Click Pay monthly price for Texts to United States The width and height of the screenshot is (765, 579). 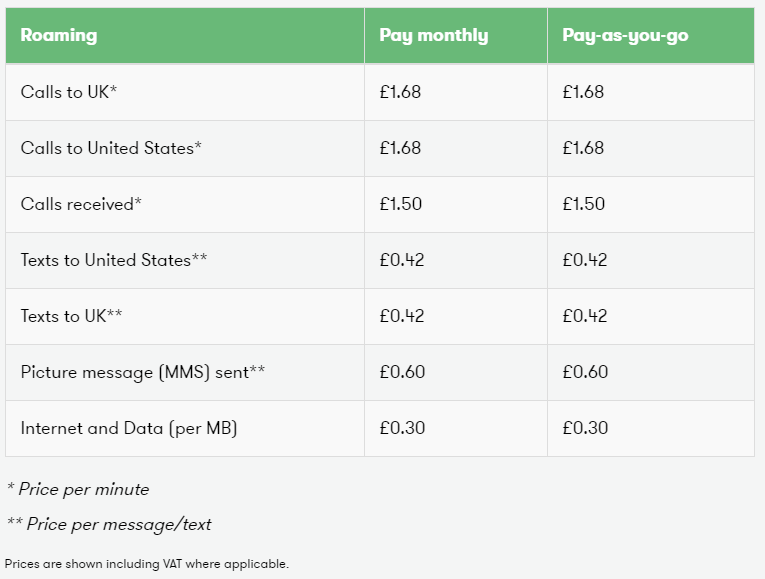pos(402,260)
